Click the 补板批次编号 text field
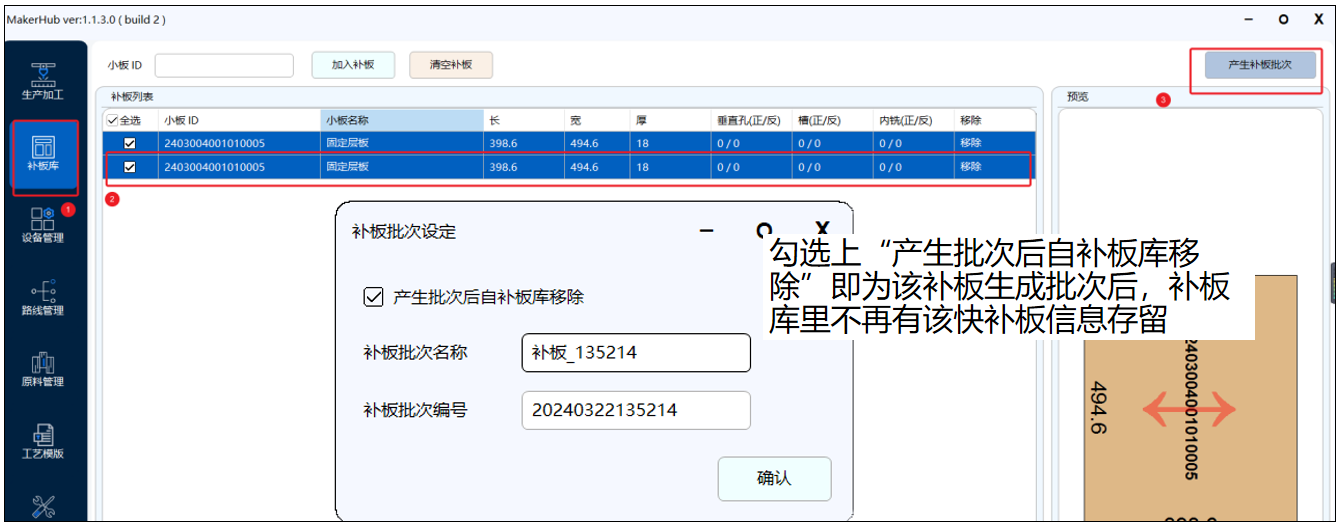This screenshot has height=525, width=1339. pyautogui.click(x=635, y=410)
